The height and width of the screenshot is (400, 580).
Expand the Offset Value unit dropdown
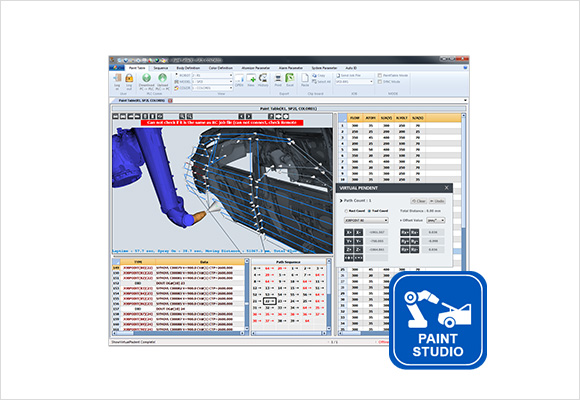tap(435, 220)
